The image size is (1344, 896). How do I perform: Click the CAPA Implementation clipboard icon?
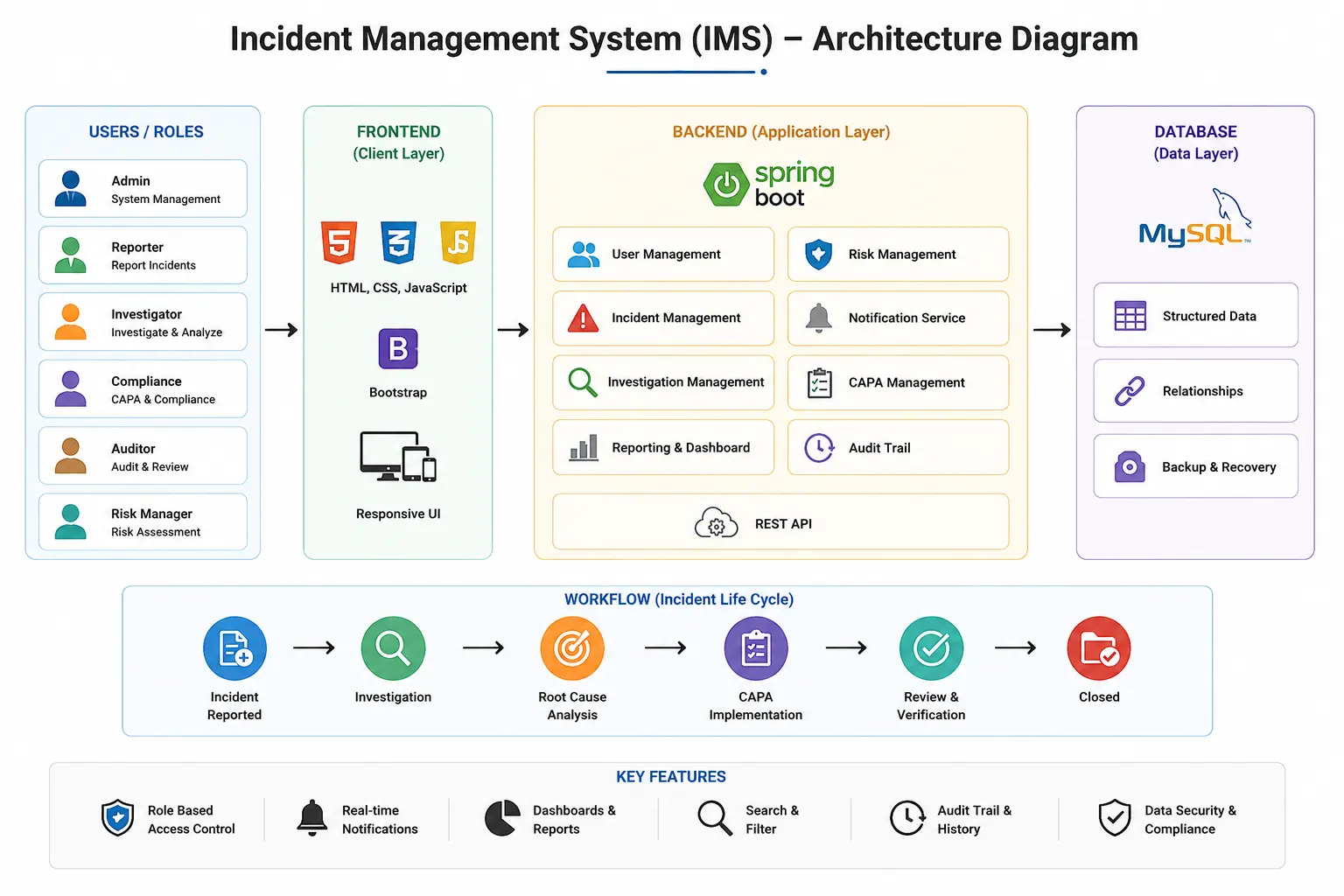pyautogui.click(x=756, y=648)
